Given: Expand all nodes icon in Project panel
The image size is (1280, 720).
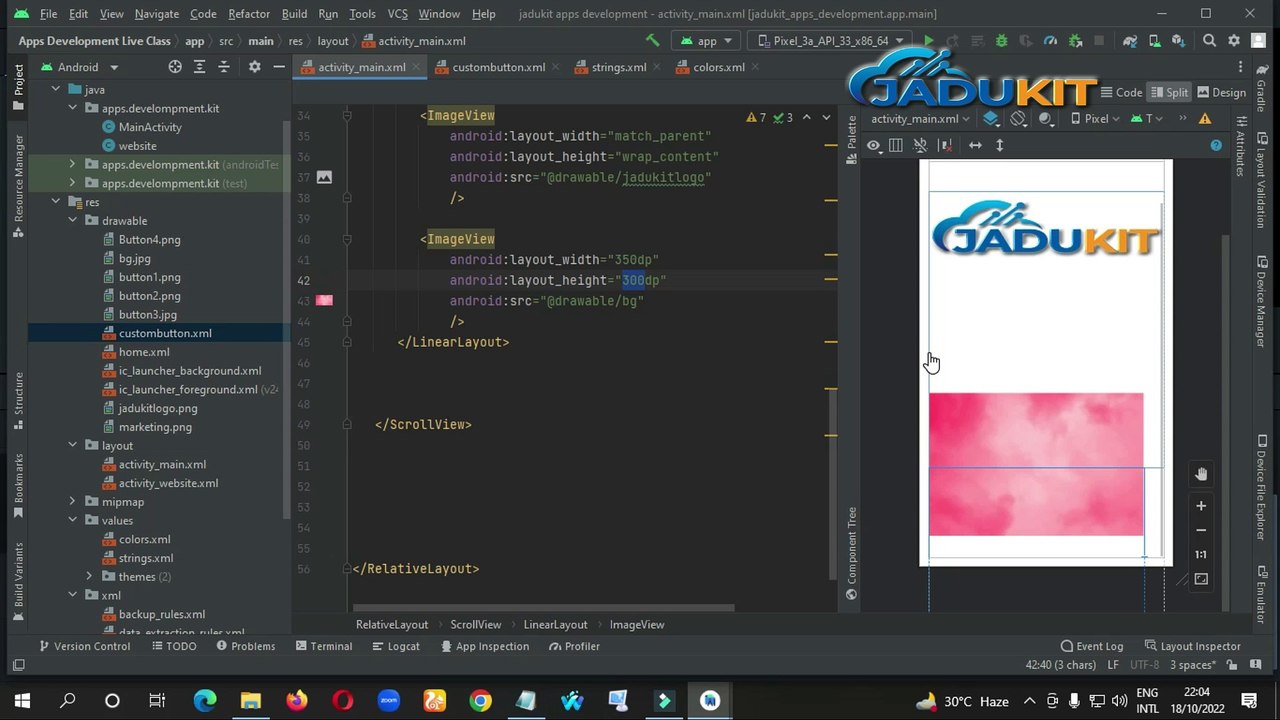Looking at the screenshot, I should pyautogui.click(x=199, y=67).
